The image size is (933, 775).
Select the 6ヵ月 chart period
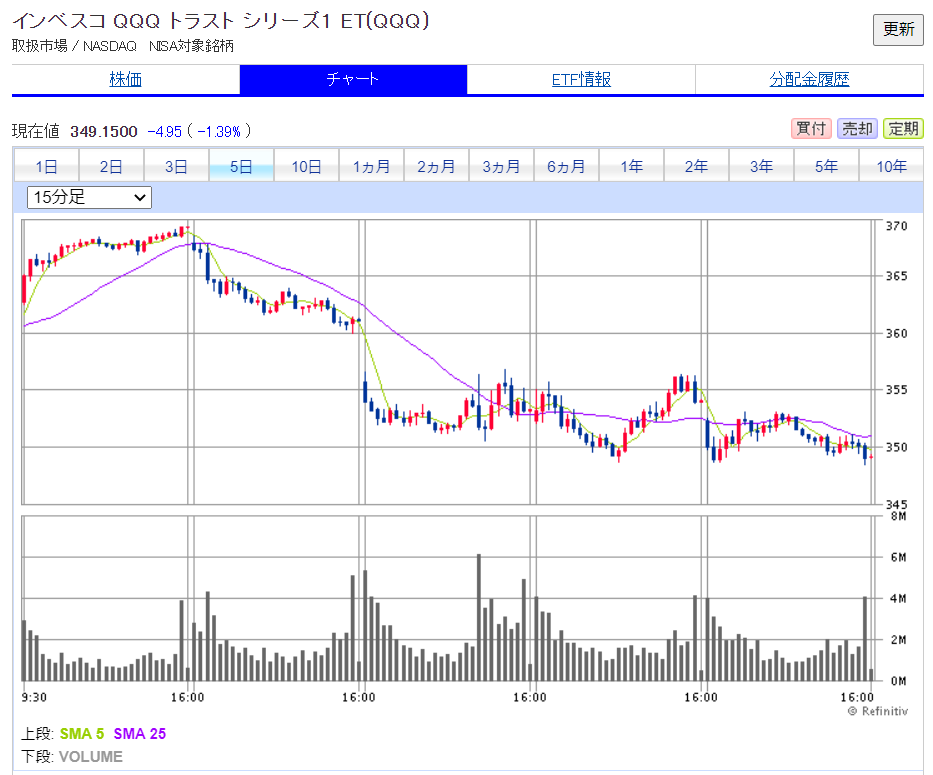566,166
